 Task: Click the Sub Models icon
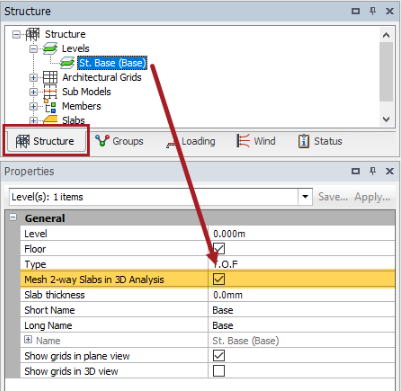[50, 92]
